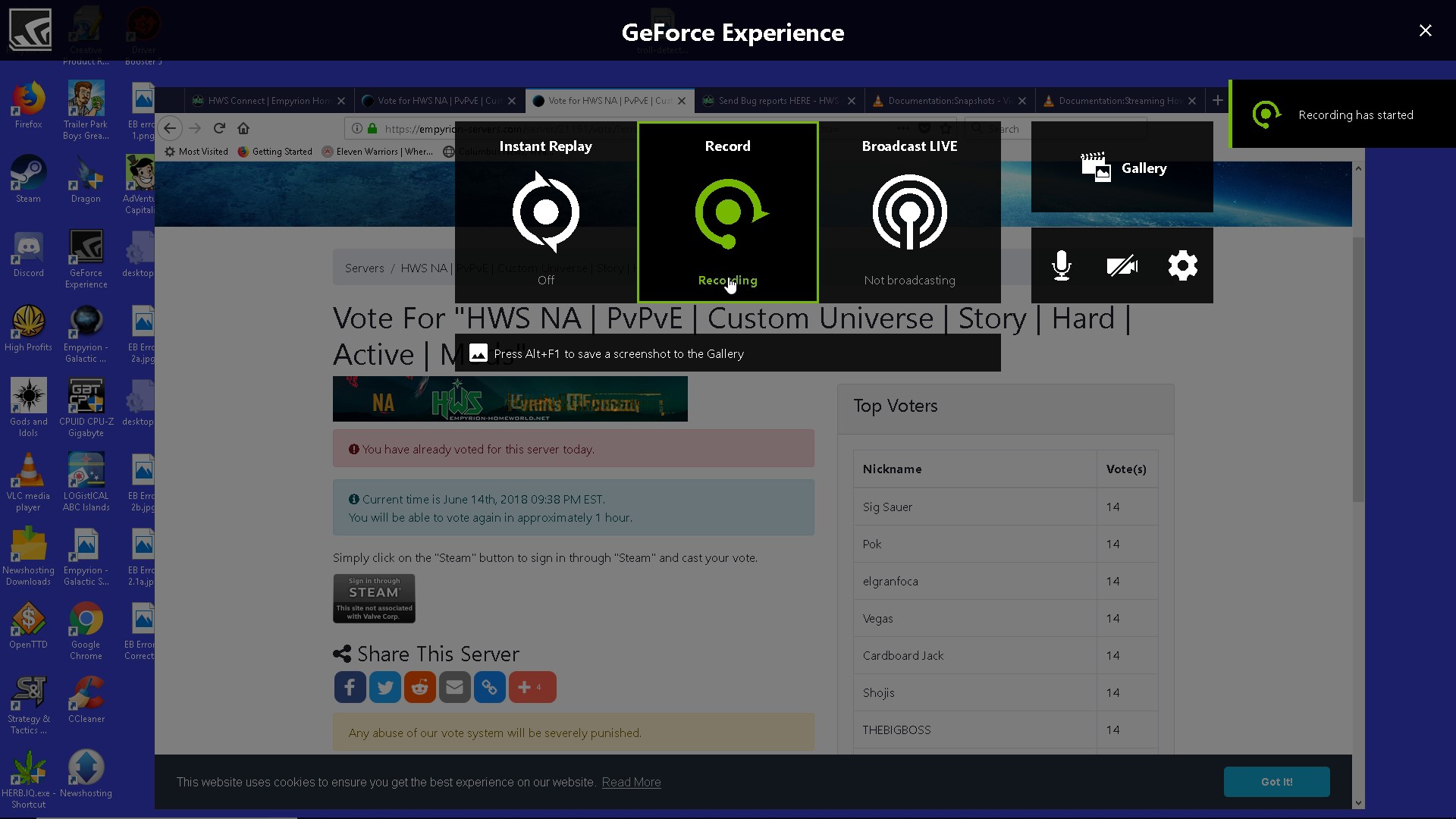Click the HWS server banner image
Image resolution: width=1456 pixels, height=819 pixels.
(x=510, y=399)
